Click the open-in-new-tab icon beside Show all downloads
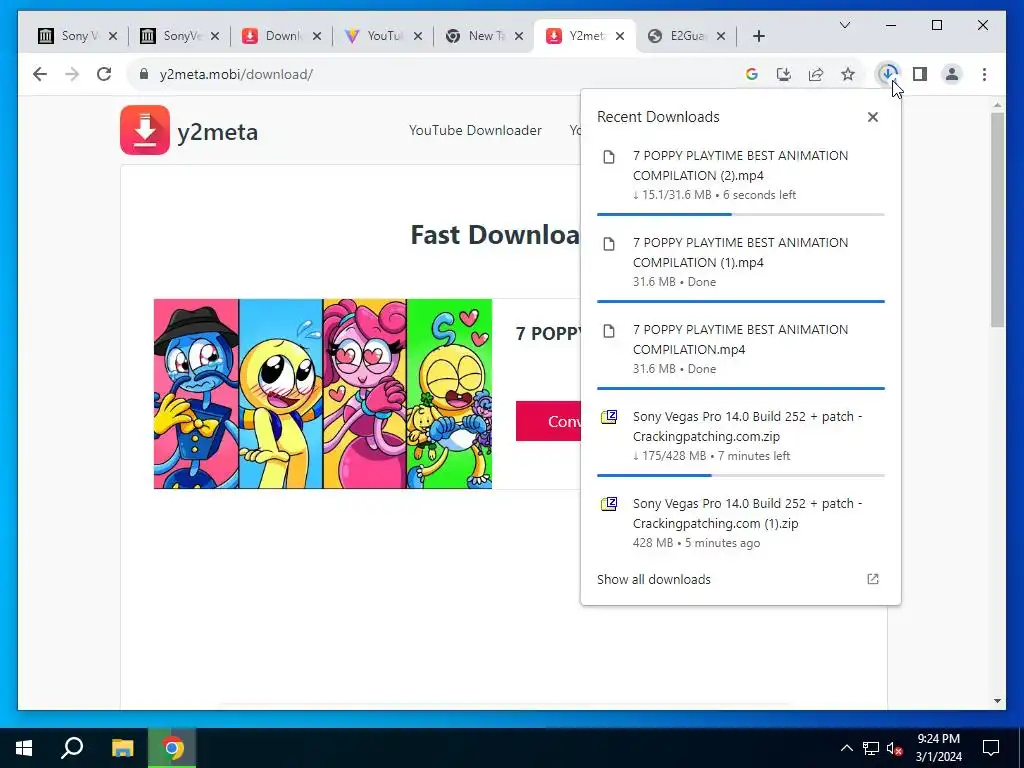This screenshot has width=1024, height=768. (x=872, y=579)
